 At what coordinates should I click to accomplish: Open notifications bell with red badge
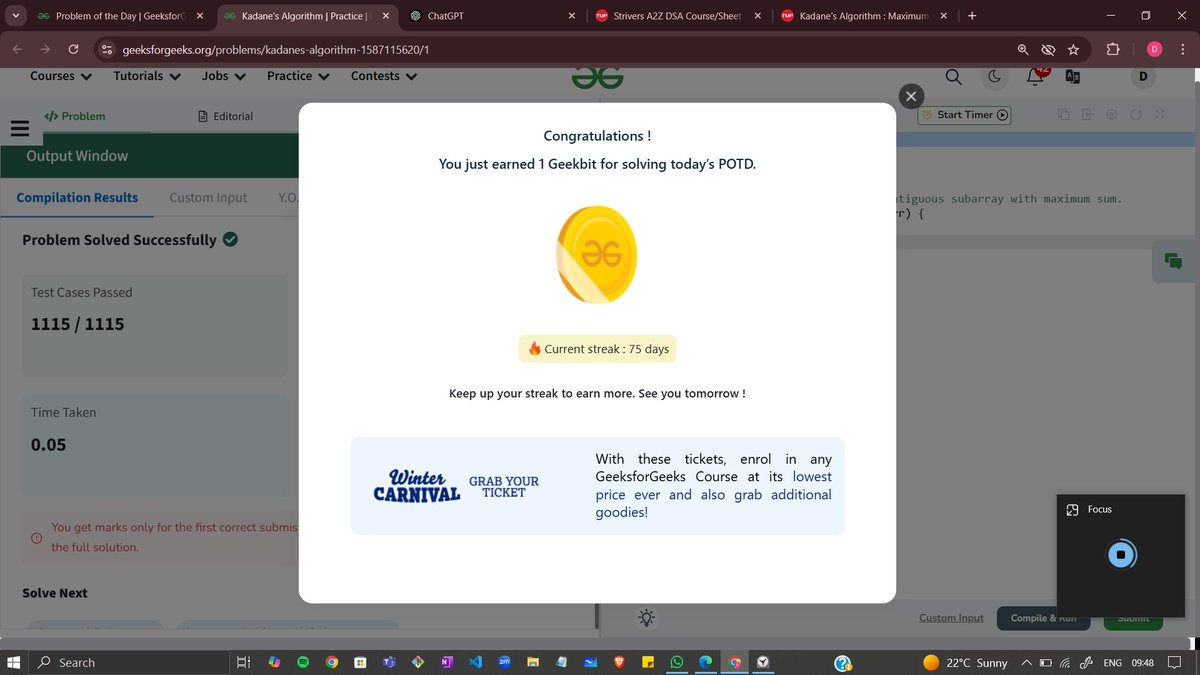pyautogui.click(x=1036, y=76)
